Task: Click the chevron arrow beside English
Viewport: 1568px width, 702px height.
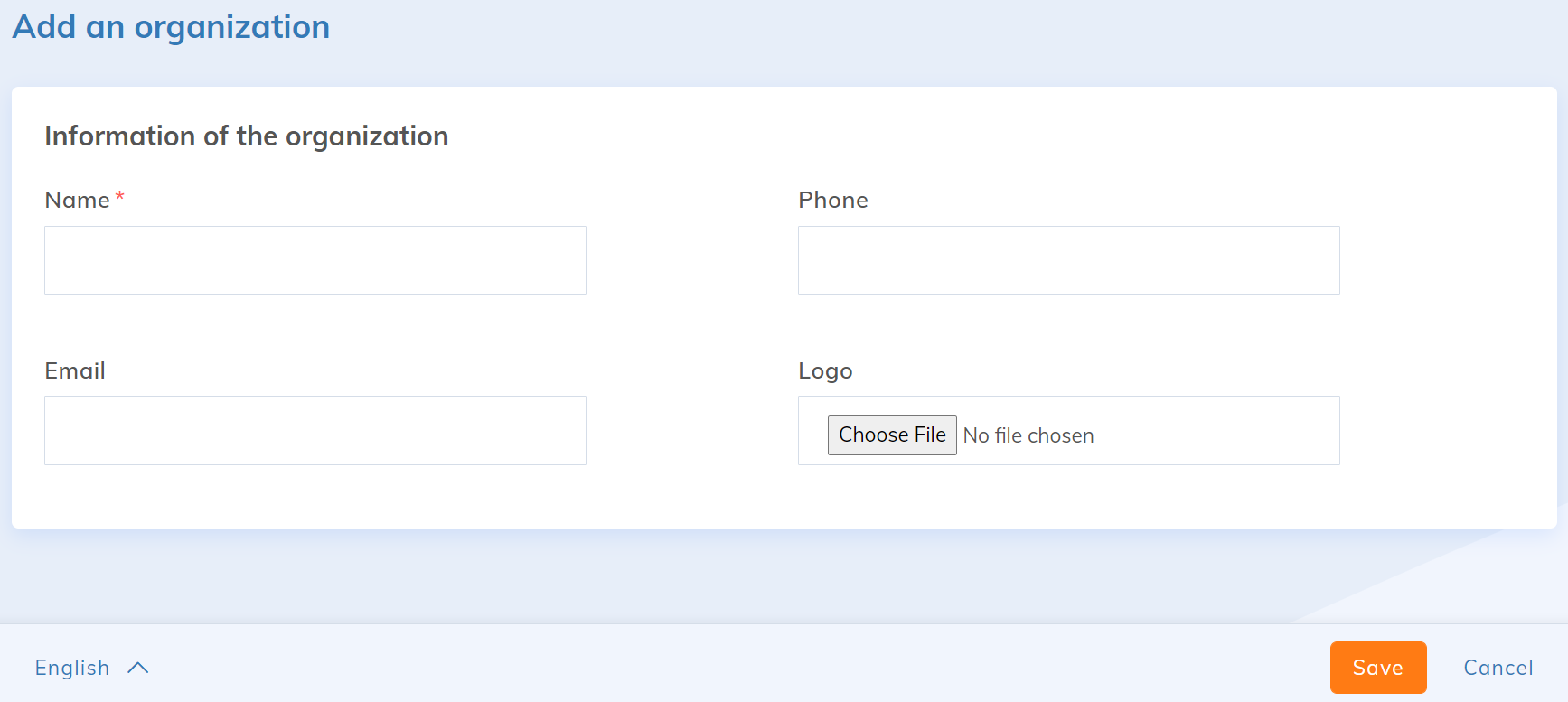Action: [x=138, y=668]
